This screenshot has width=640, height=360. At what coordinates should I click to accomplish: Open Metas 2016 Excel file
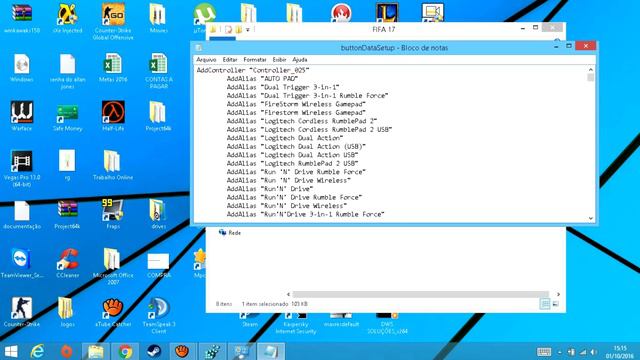click(x=113, y=67)
